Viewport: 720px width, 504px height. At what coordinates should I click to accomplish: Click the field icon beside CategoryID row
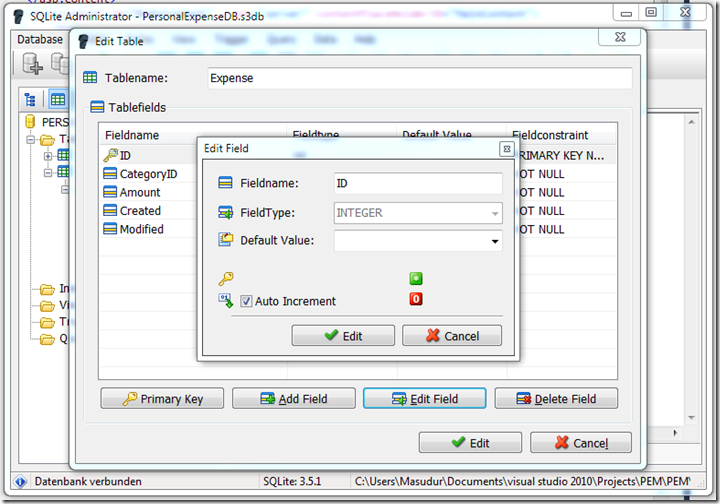tap(110, 174)
